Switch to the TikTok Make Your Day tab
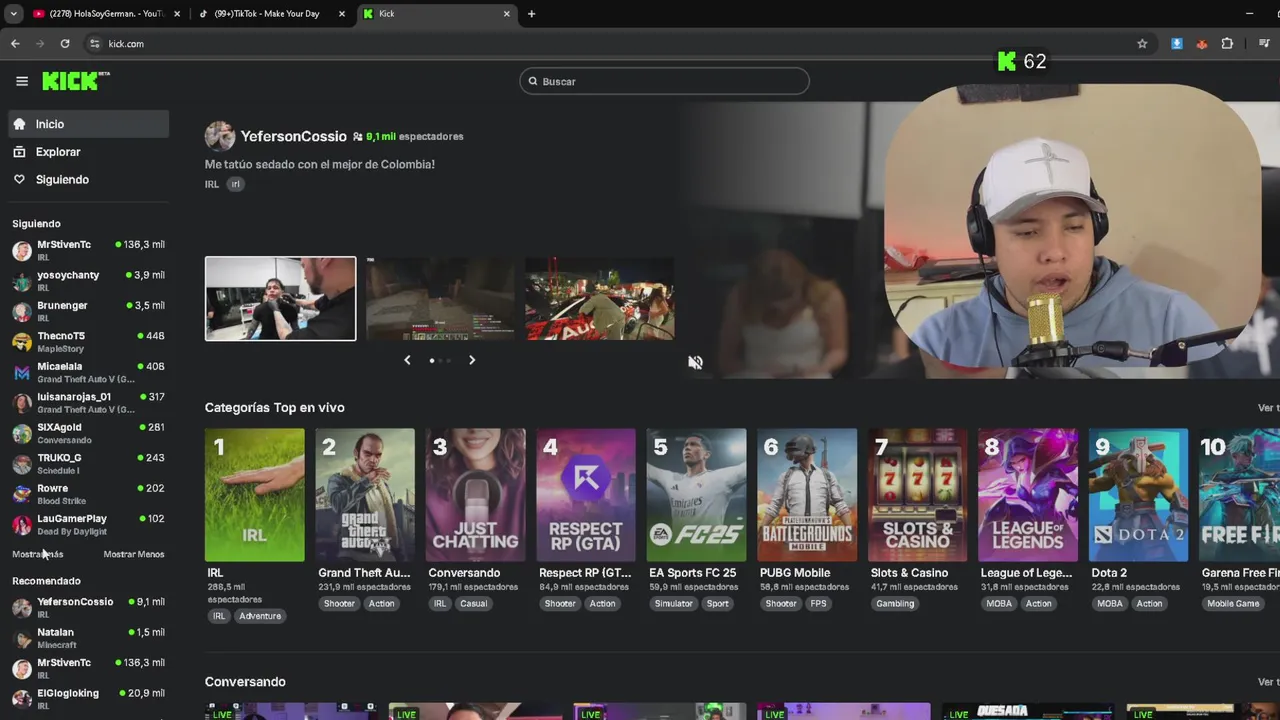The height and width of the screenshot is (720, 1280). click(x=272, y=14)
